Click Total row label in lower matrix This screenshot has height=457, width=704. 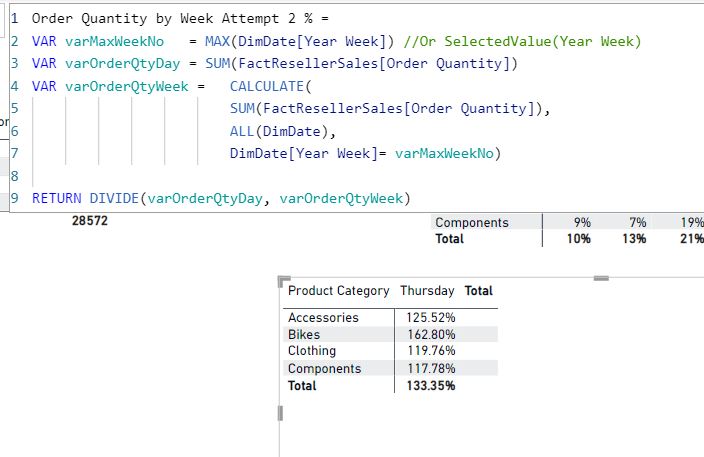(302, 386)
